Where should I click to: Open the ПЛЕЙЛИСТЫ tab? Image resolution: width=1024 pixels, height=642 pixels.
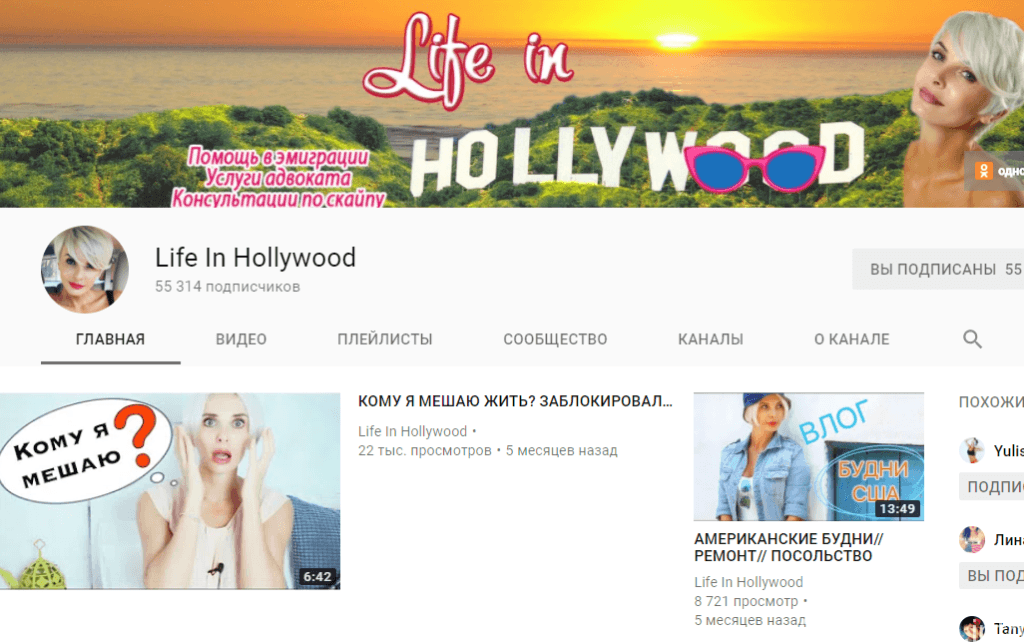point(385,339)
